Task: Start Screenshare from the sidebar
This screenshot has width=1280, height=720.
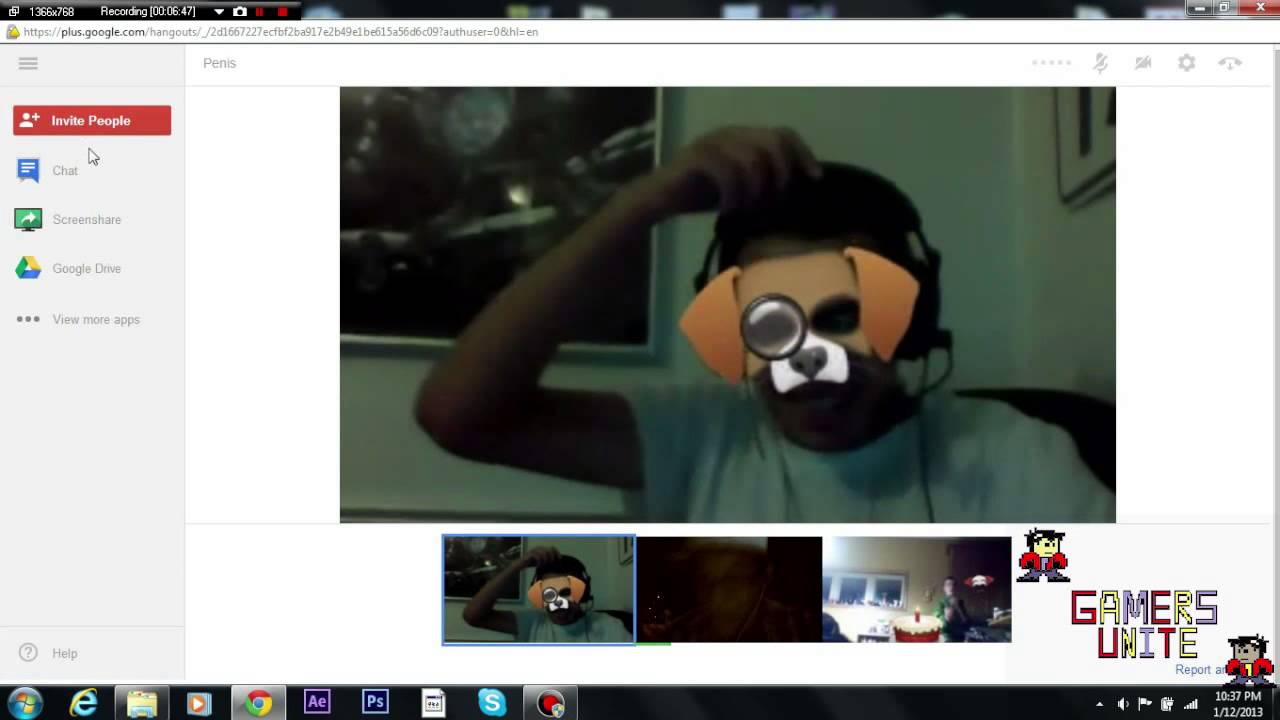Action: [x=68, y=219]
